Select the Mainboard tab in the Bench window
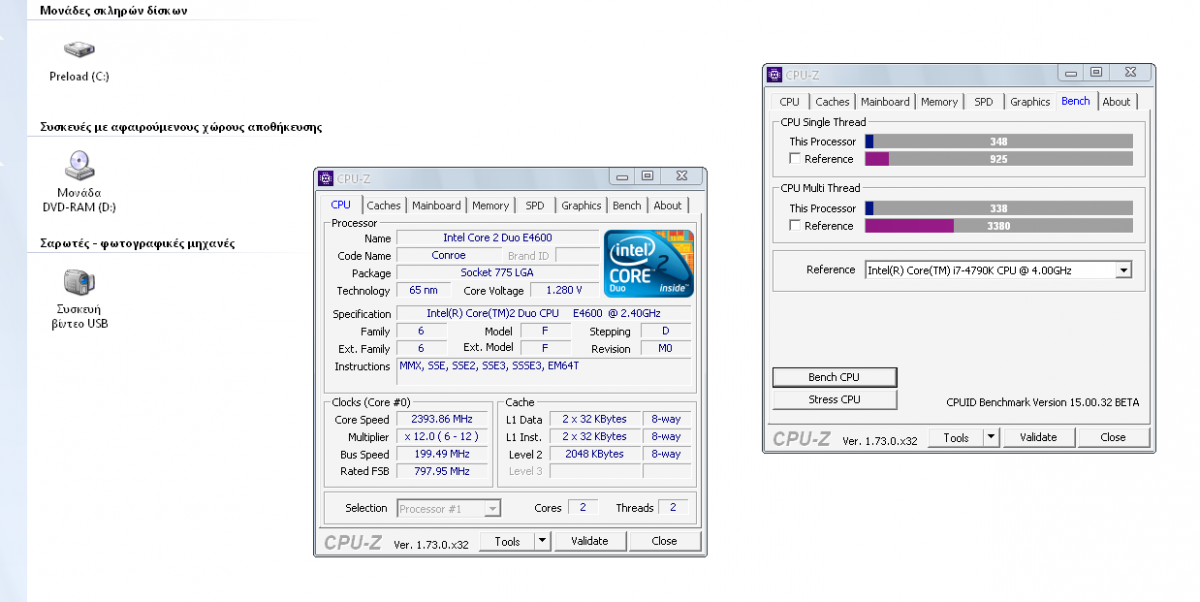Screen dimensions: 1200x602 pyautogui.click(x=885, y=102)
